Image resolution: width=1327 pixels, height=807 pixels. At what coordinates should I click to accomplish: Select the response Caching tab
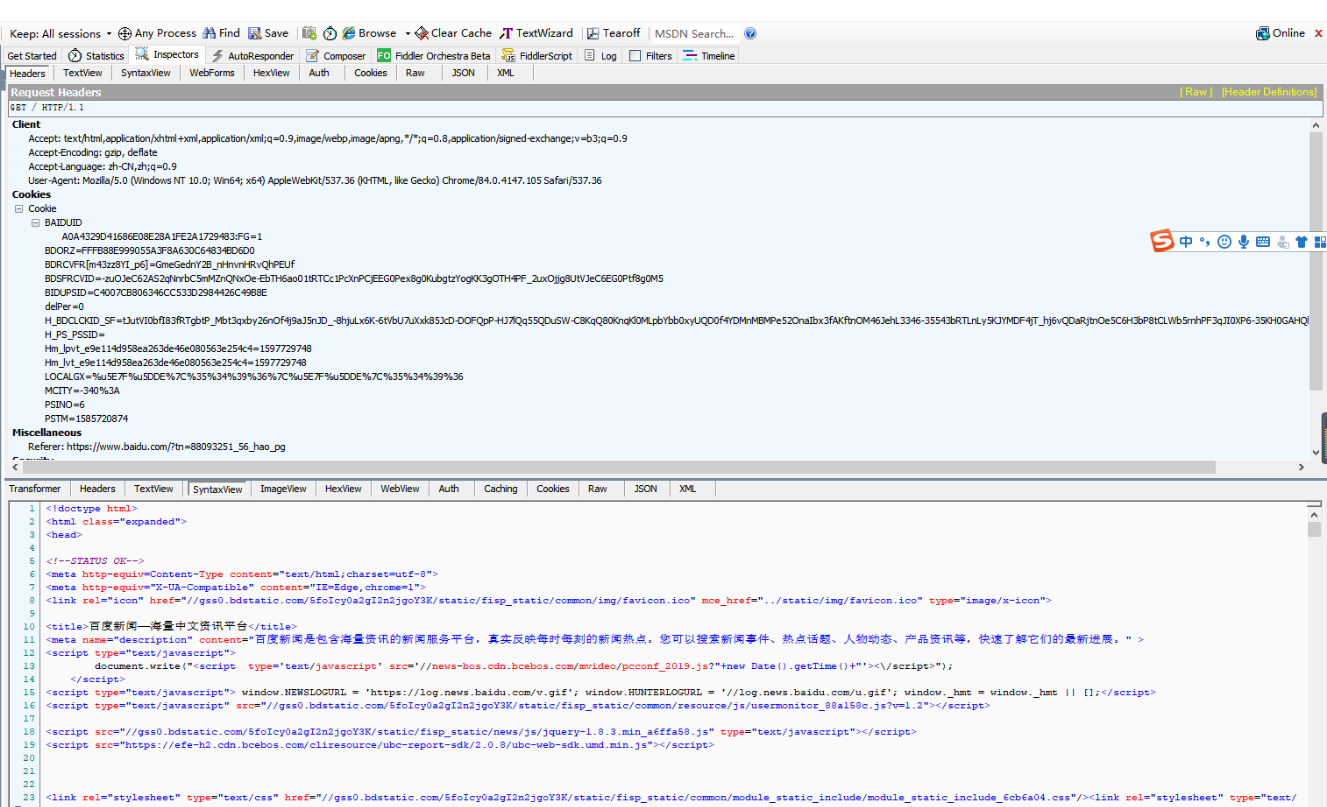(501, 489)
